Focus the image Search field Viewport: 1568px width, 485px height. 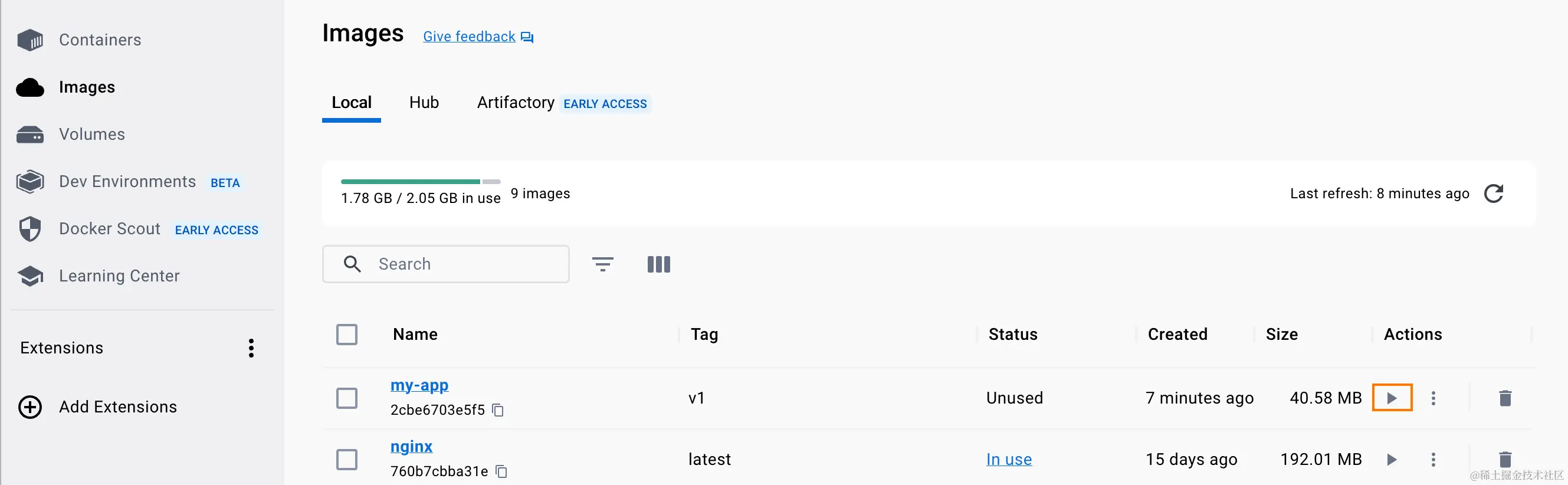445,264
